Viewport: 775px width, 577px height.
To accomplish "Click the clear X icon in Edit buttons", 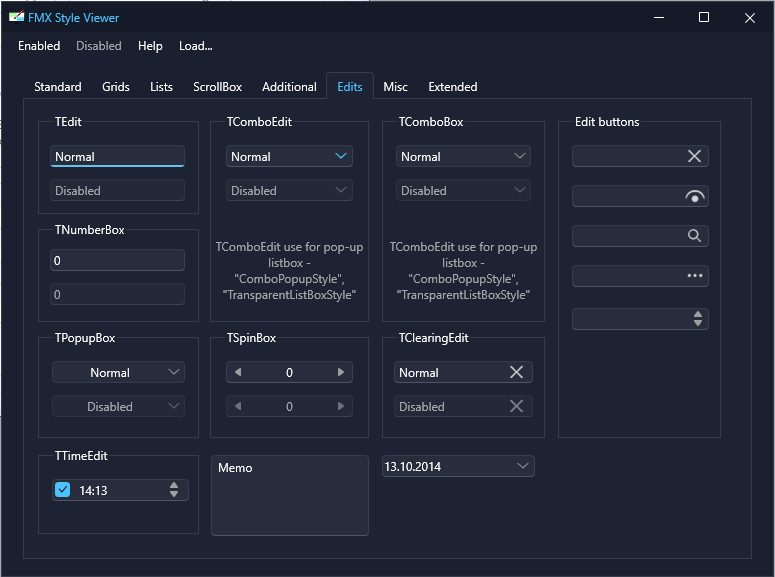I will point(694,156).
